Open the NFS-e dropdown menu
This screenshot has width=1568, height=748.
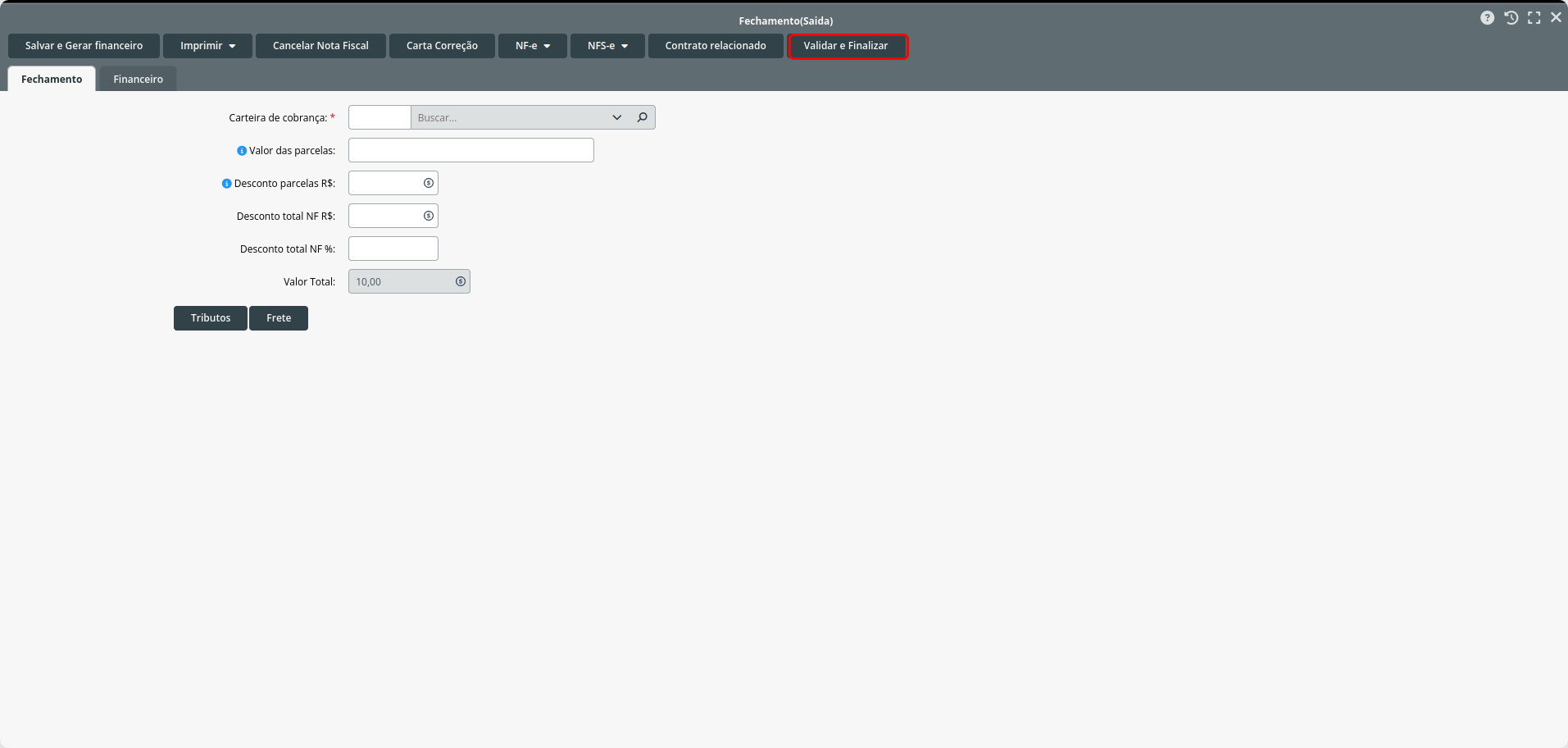pyautogui.click(x=607, y=46)
